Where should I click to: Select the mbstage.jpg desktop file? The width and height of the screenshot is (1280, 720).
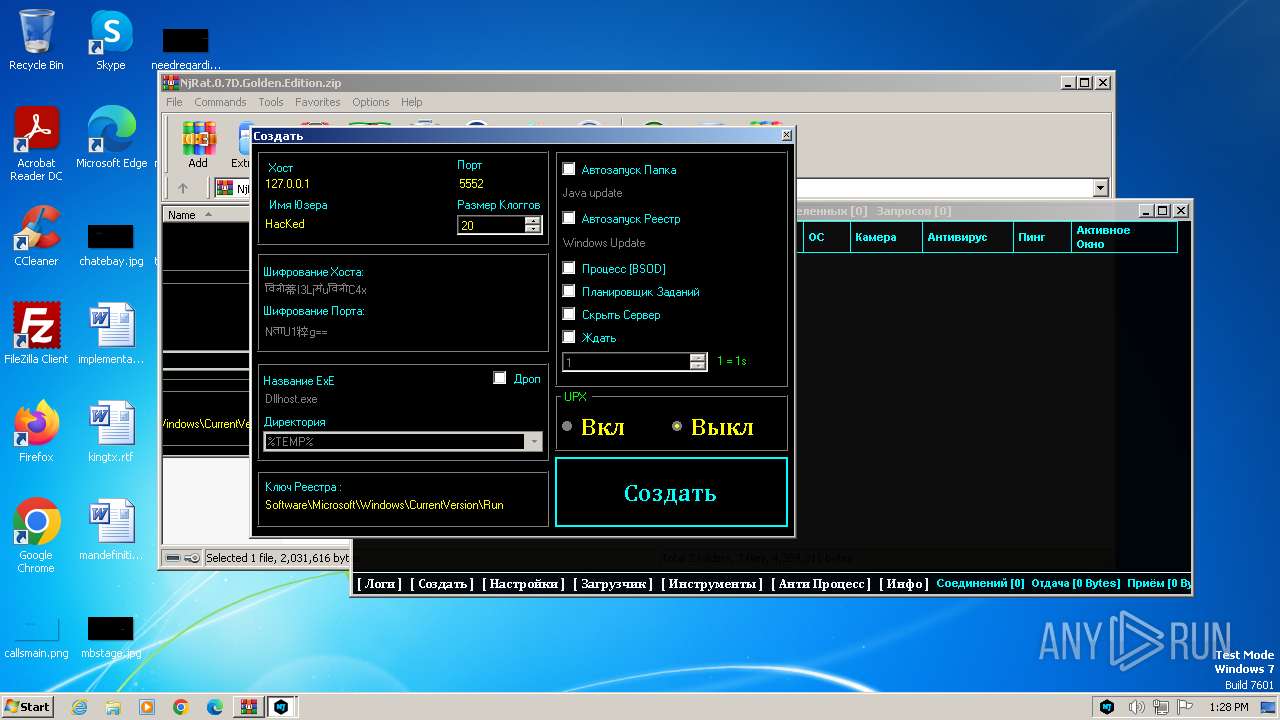point(111,637)
